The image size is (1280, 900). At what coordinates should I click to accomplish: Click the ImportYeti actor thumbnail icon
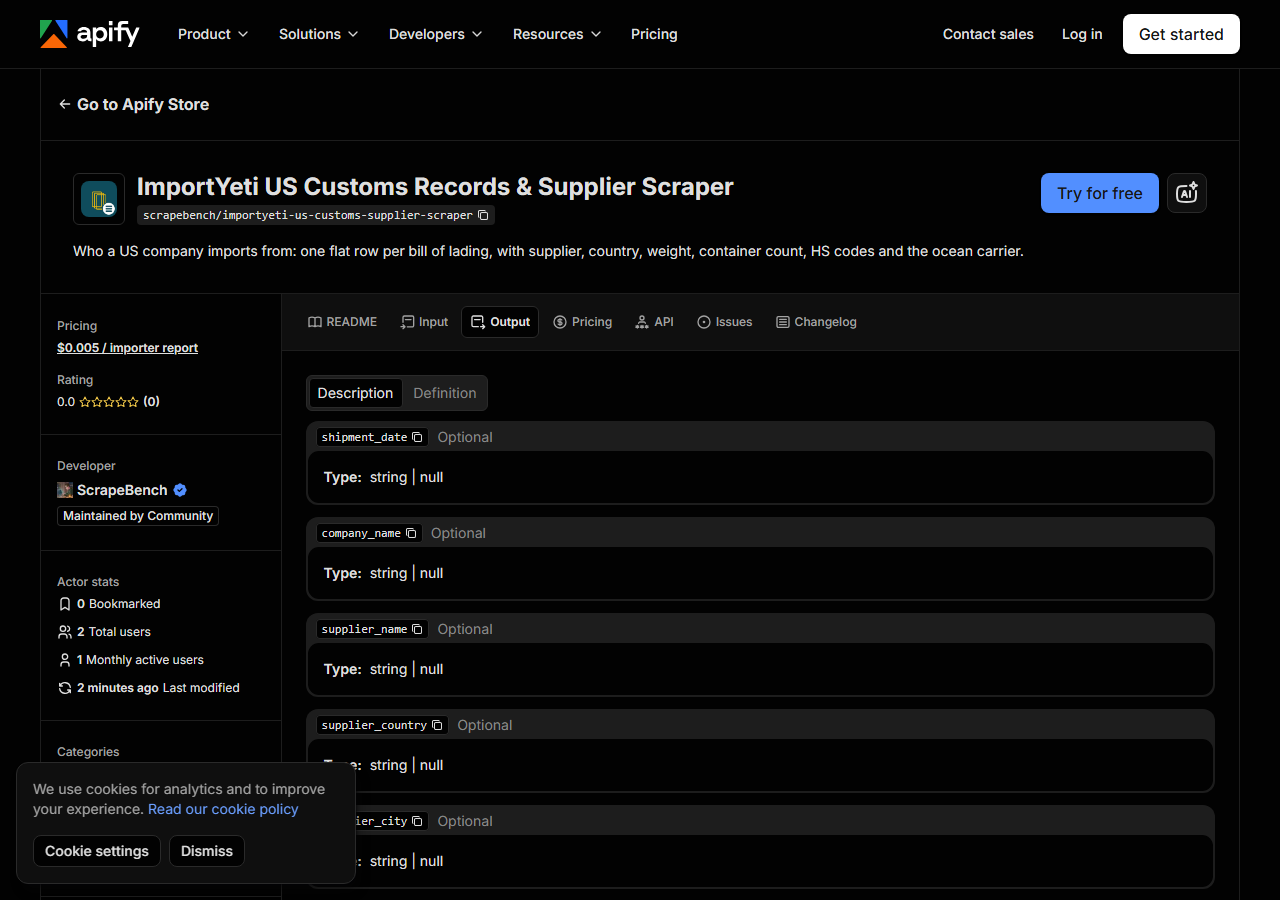[99, 199]
